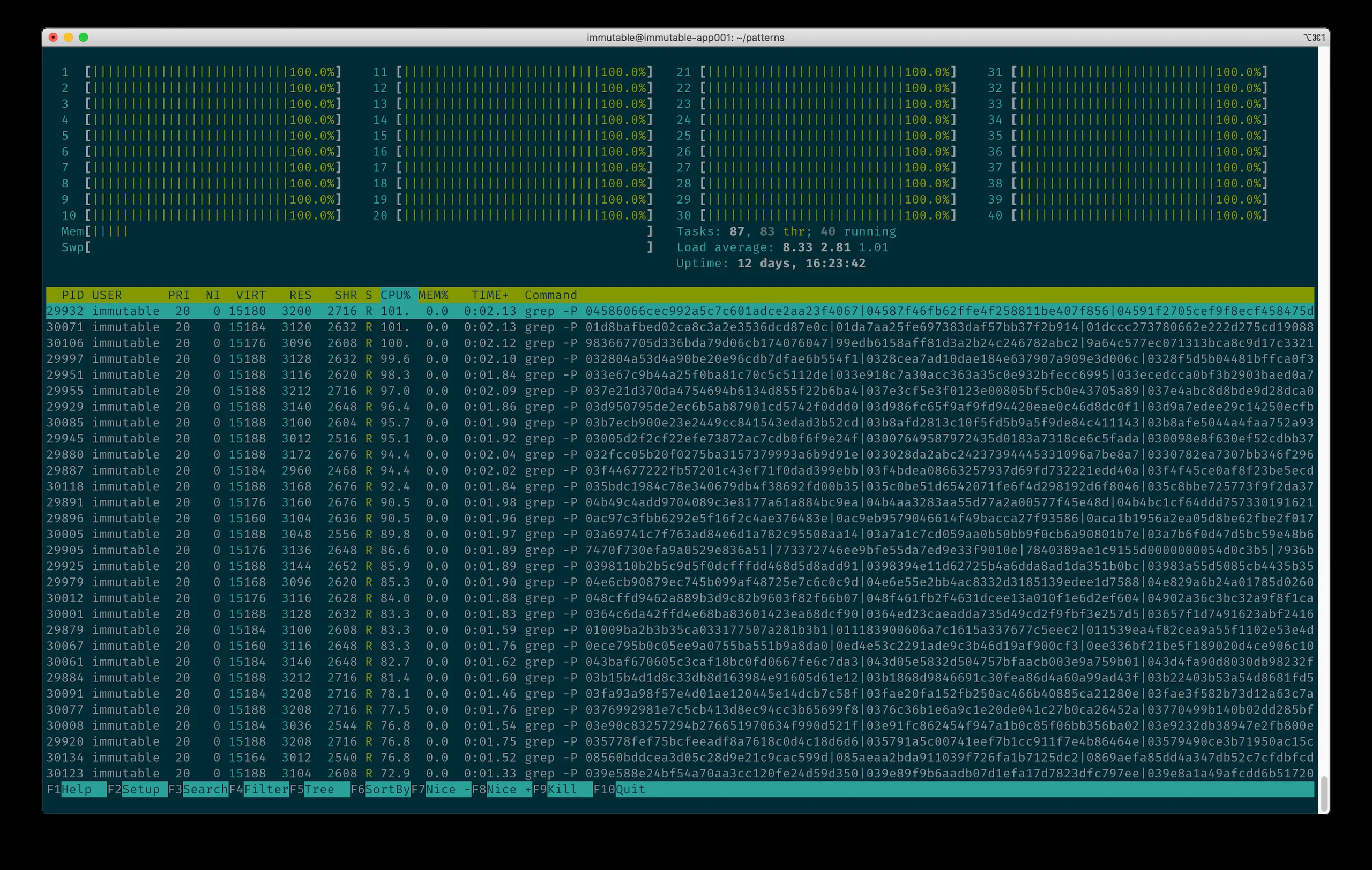Select process row with PID 29997
The width and height of the screenshot is (1372, 870).
pos(680,359)
